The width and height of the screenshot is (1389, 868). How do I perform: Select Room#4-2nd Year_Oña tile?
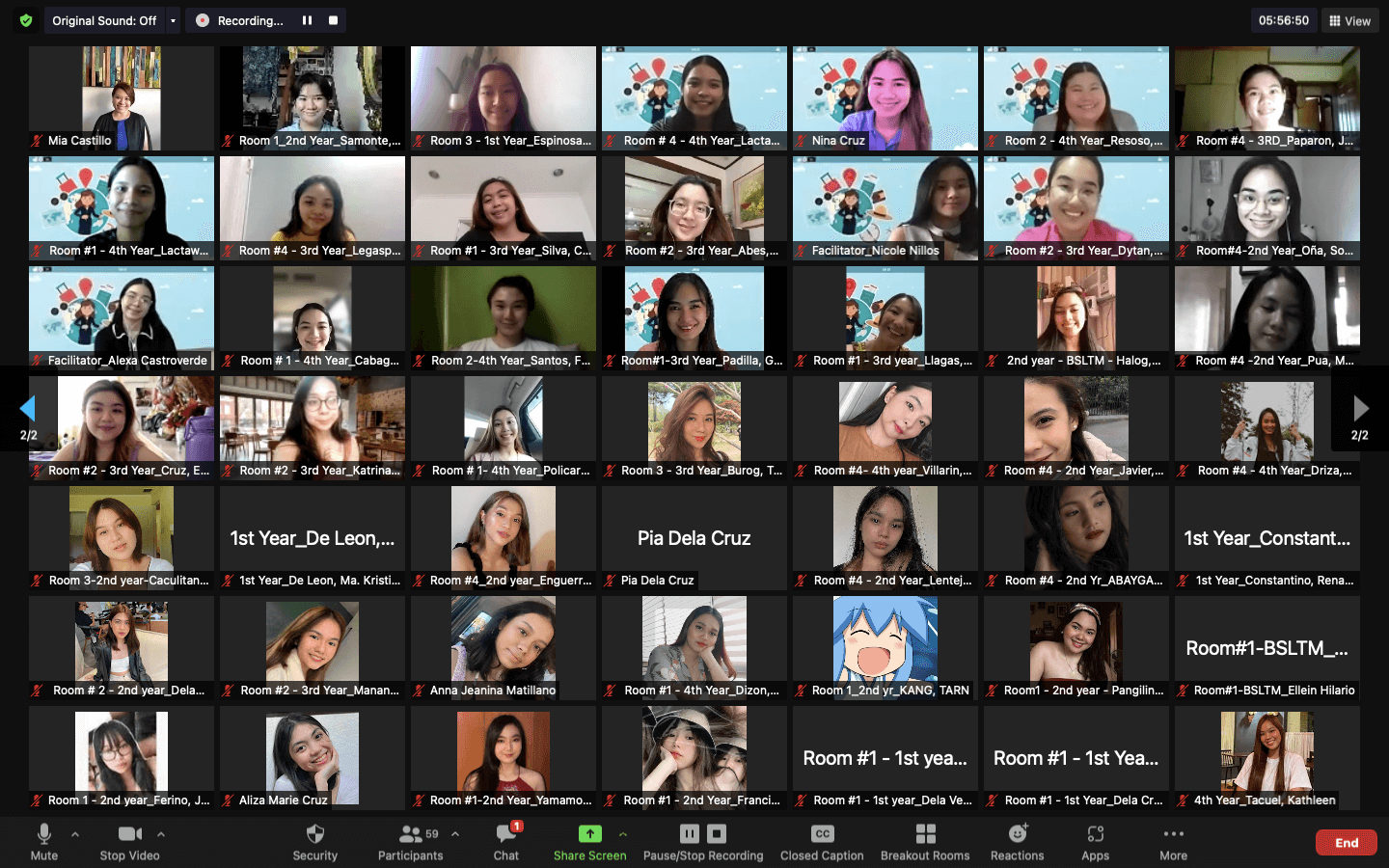[1267, 208]
